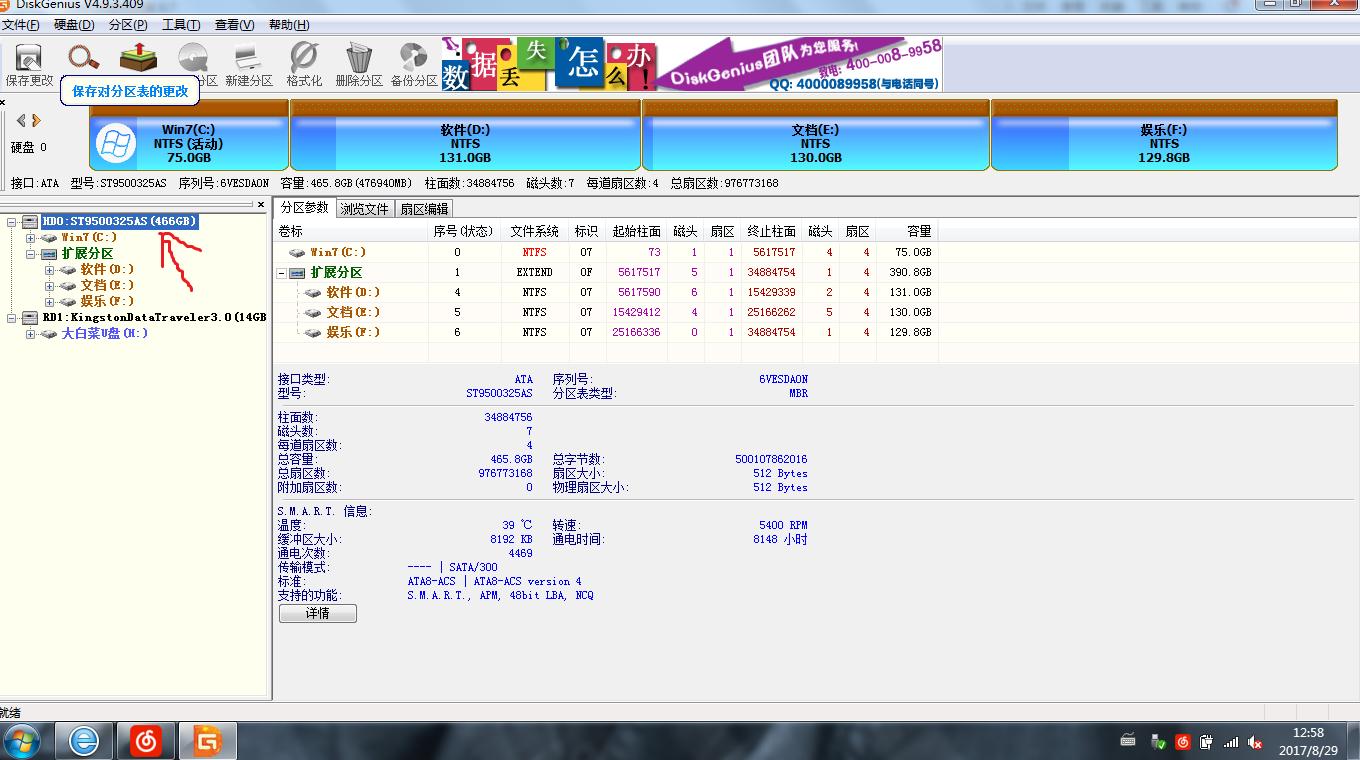Image resolution: width=1360 pixels, height=760 pixels.
Task: Select the 文档(E:) row in partition table
Action: point(606,313)
